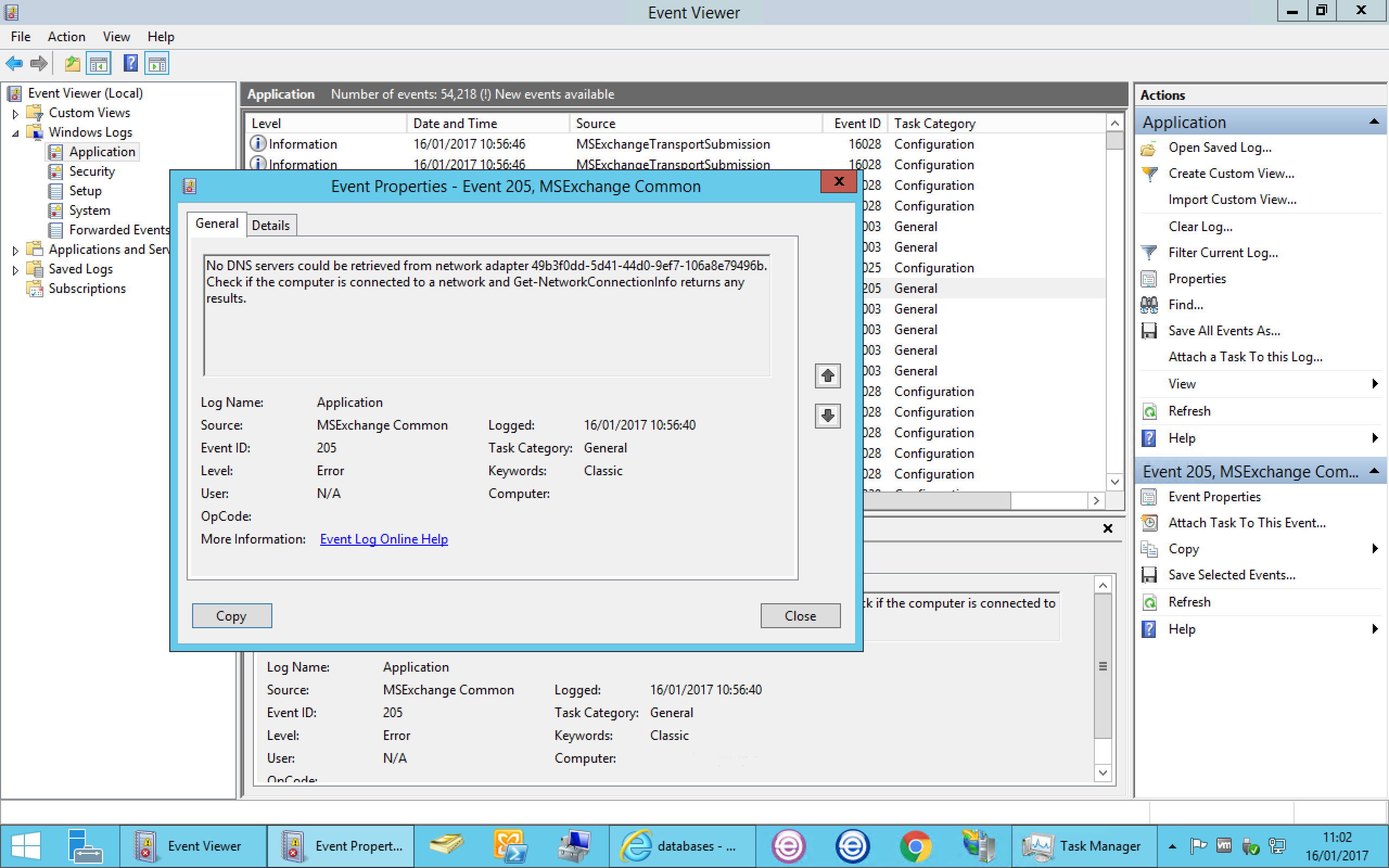Toggle the show/hide console tree button
This screenshot has height=868, width=1389.
click(98, 63)
